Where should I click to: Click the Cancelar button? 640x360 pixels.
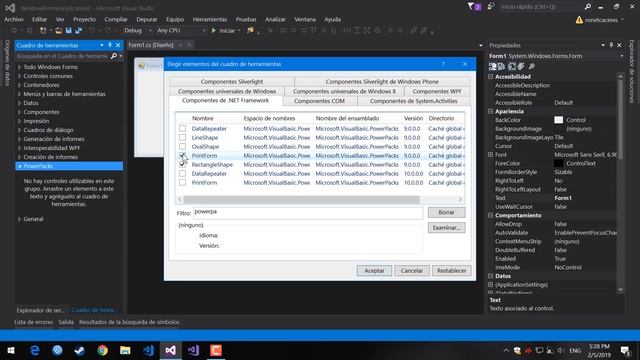pyautogui.click(x=411, y=271)
